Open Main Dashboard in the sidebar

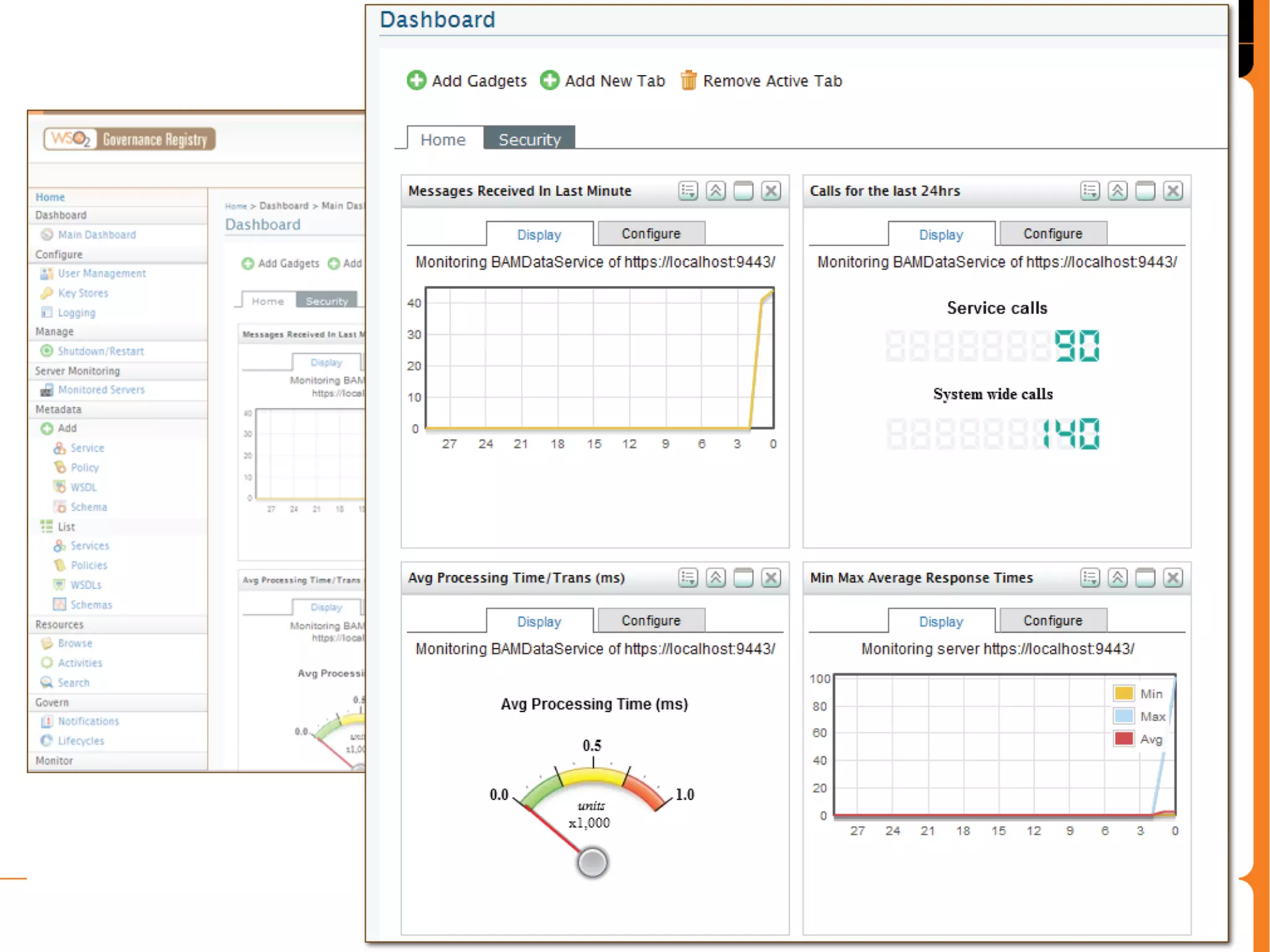(97, 234)
